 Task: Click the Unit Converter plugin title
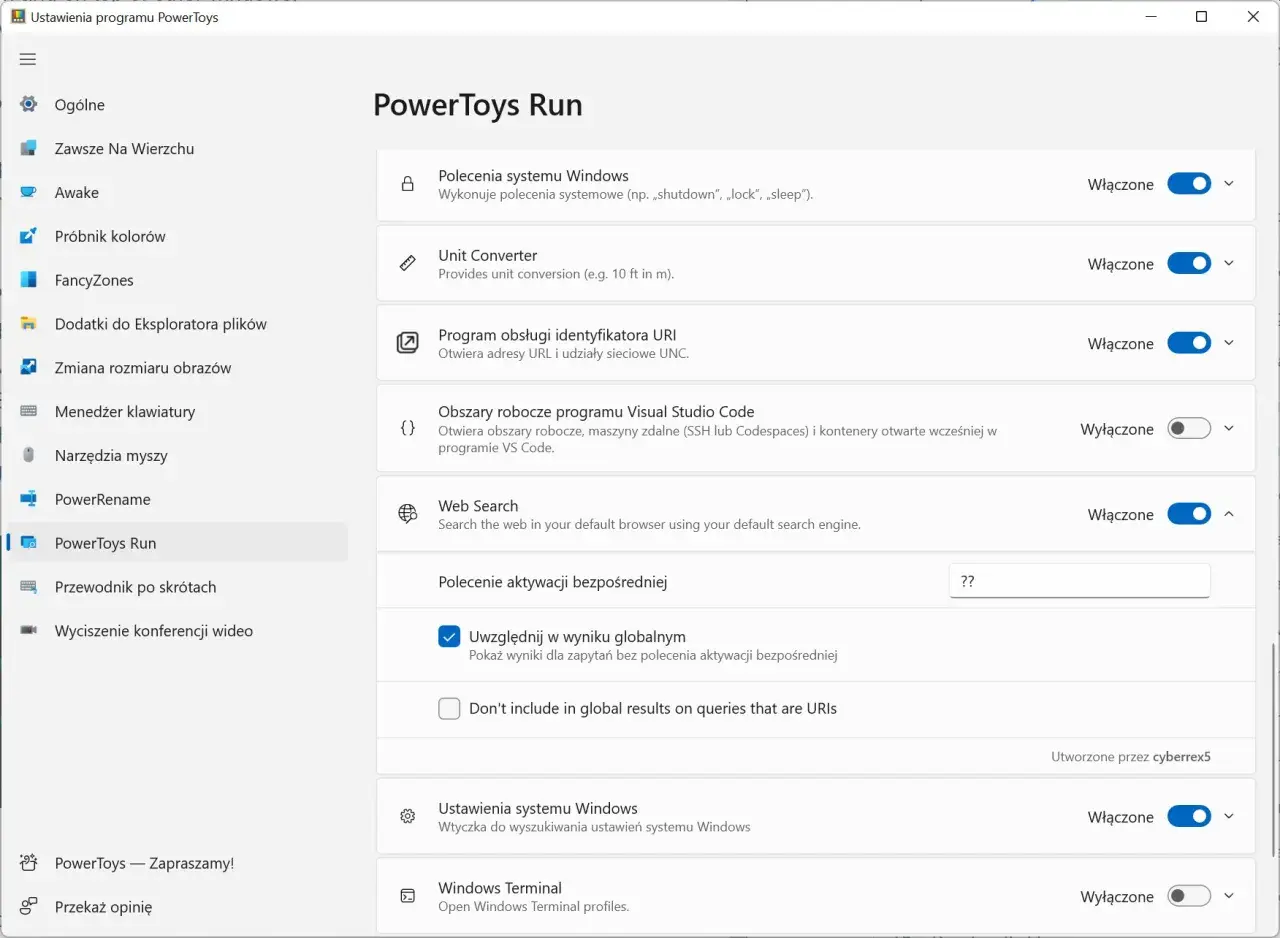[488, 255]
